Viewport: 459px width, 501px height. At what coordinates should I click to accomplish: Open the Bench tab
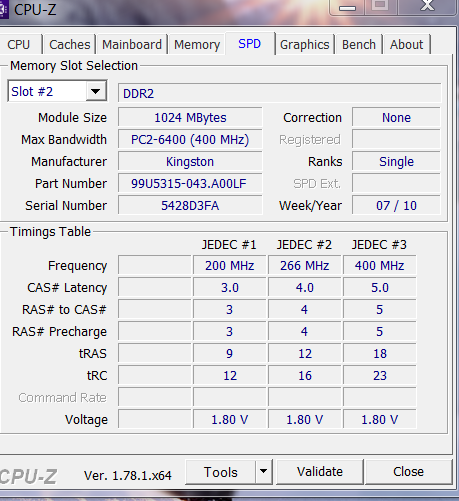tap(359, 44)
